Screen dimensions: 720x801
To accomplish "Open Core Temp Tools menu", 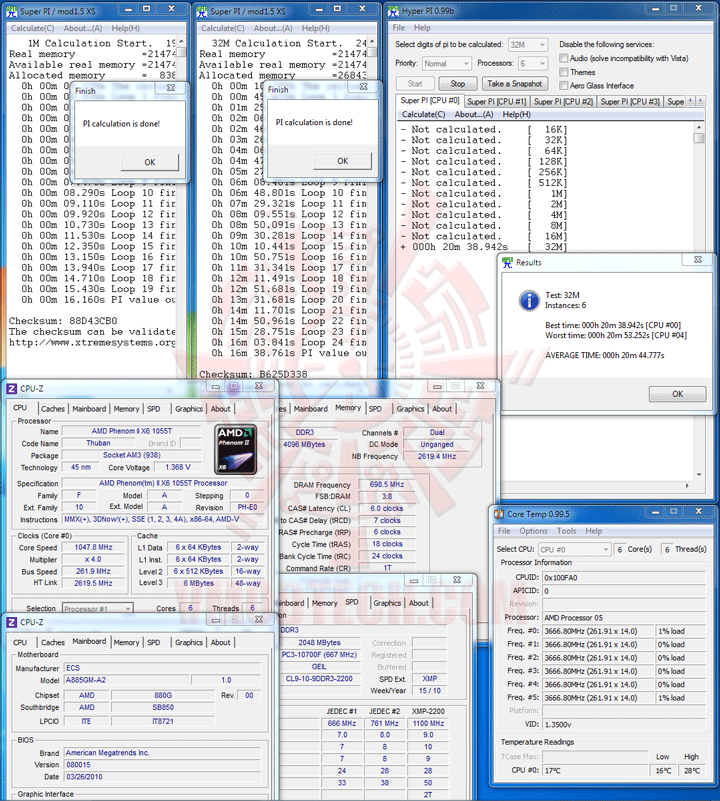I will tap(566, 531).
